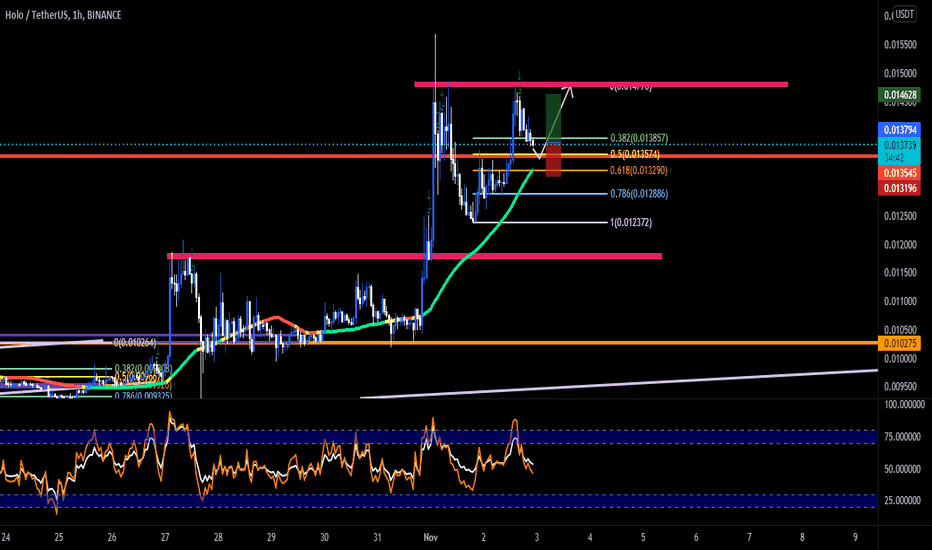The height and width of the screenshot is (550, 932).
Task: Click the 0.015500 price axis value
Action: point(900,45)
